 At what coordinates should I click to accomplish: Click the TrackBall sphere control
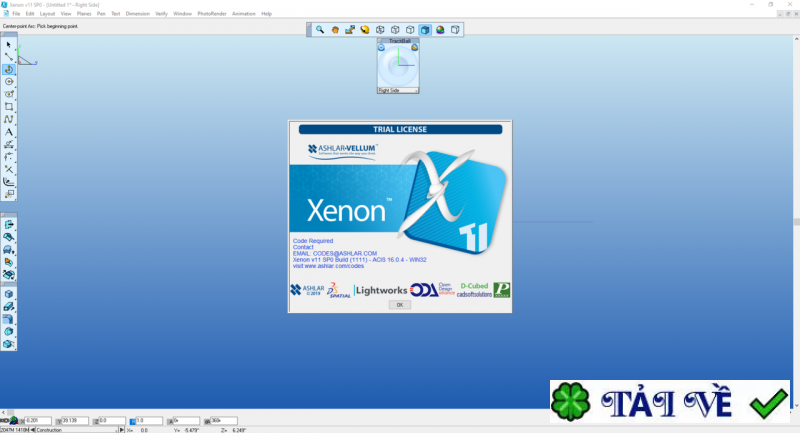point(398,65)
